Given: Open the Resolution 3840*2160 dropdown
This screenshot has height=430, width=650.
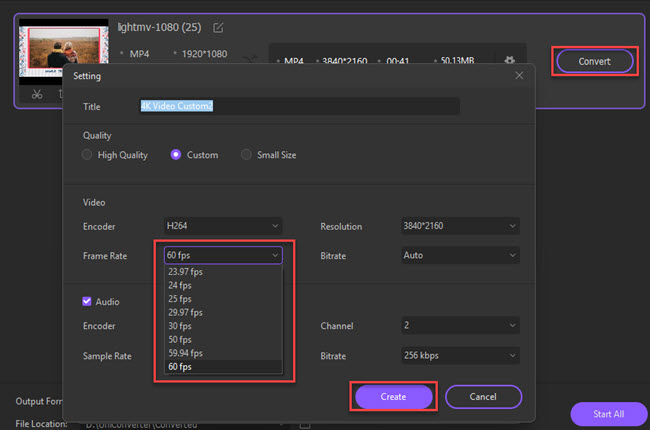Looking at the screenshot, I should click(460, 226).
